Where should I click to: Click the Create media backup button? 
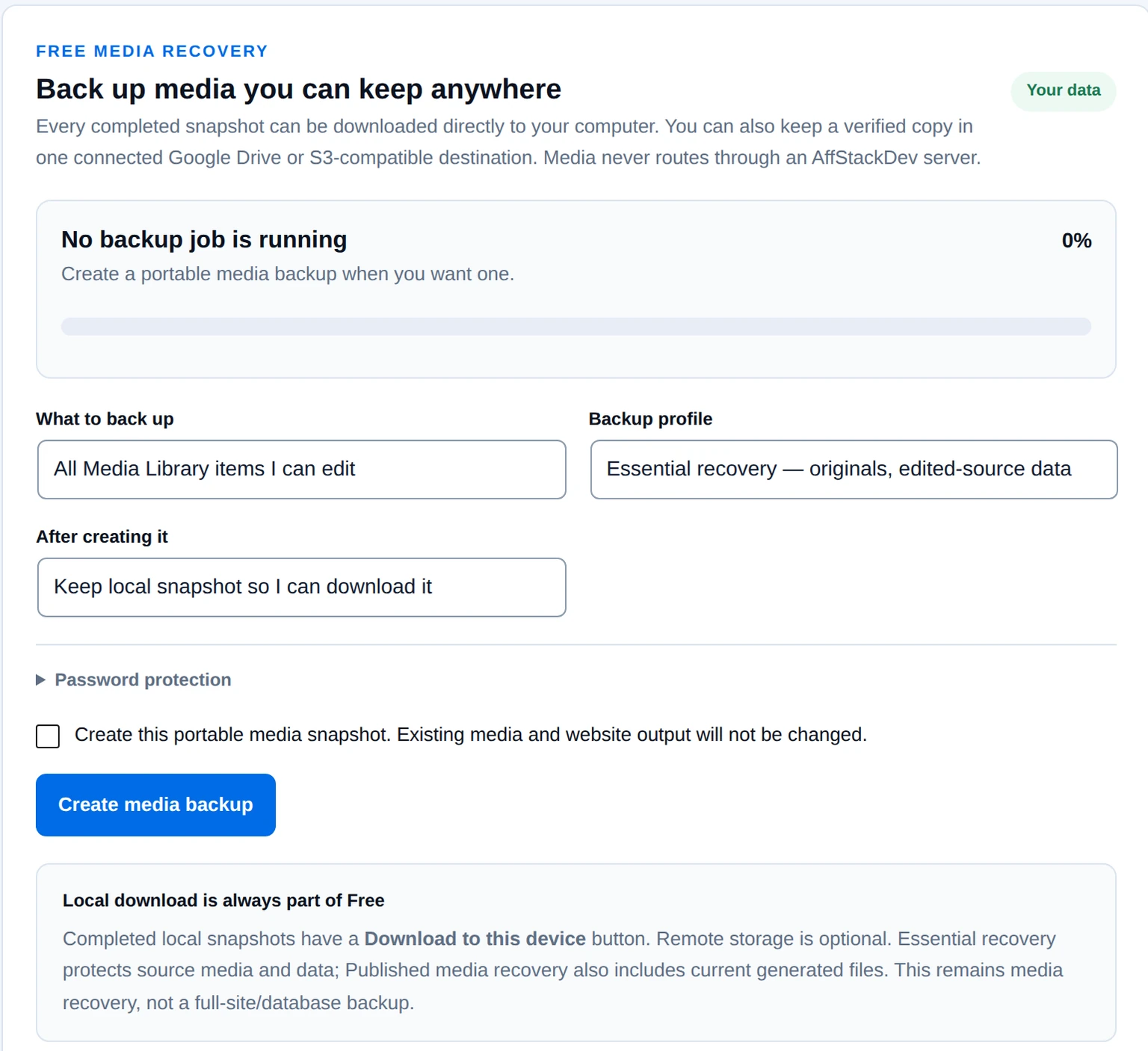tap(155, 805)
